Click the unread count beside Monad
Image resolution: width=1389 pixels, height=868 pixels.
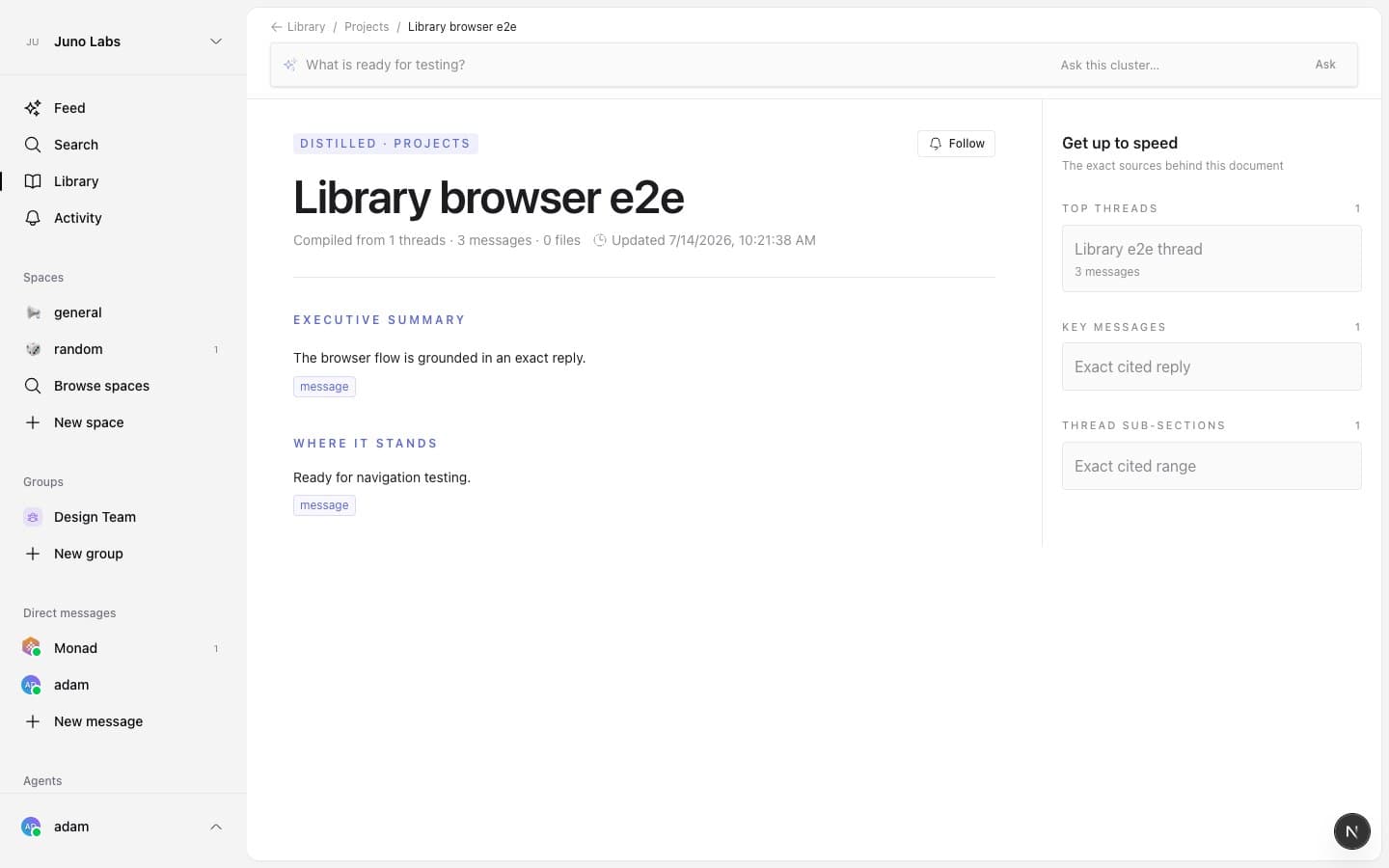tap(216, 648)
